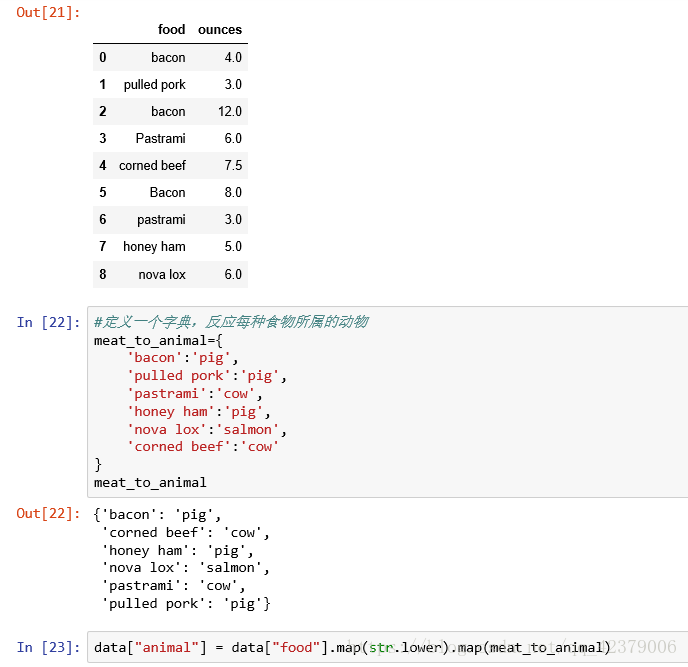Image resolution: width=688 pixels, height=667 pixels.
Task: Click row index 8 in table
Action: 103,274
